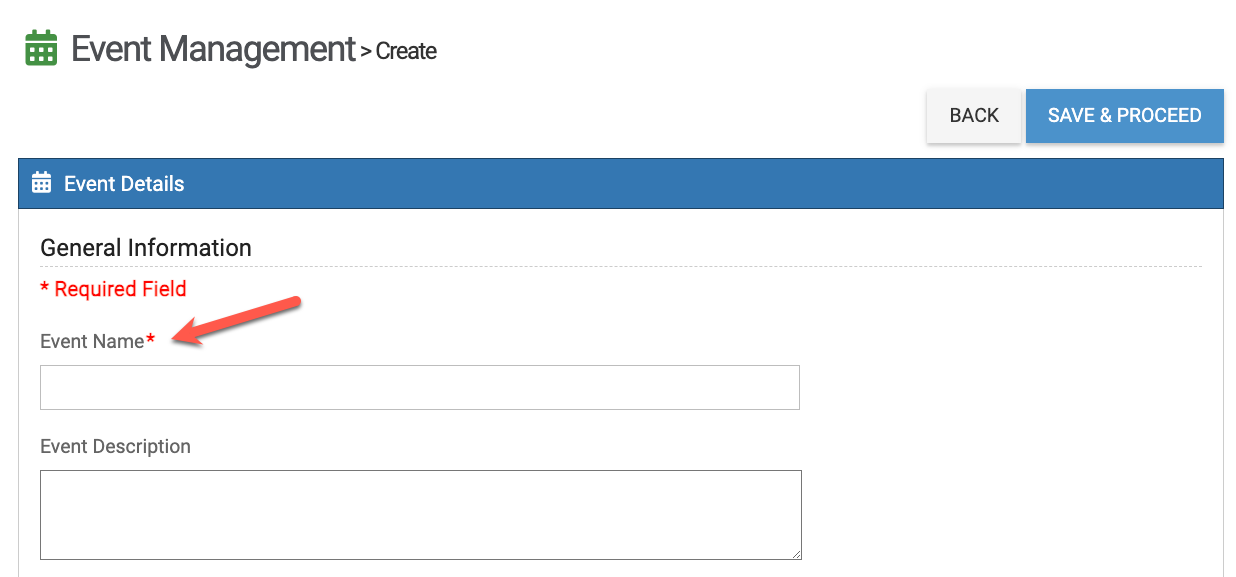Click the Event Name field label
Viewport: 1236px width, 577px height.
tap(92, 341)
